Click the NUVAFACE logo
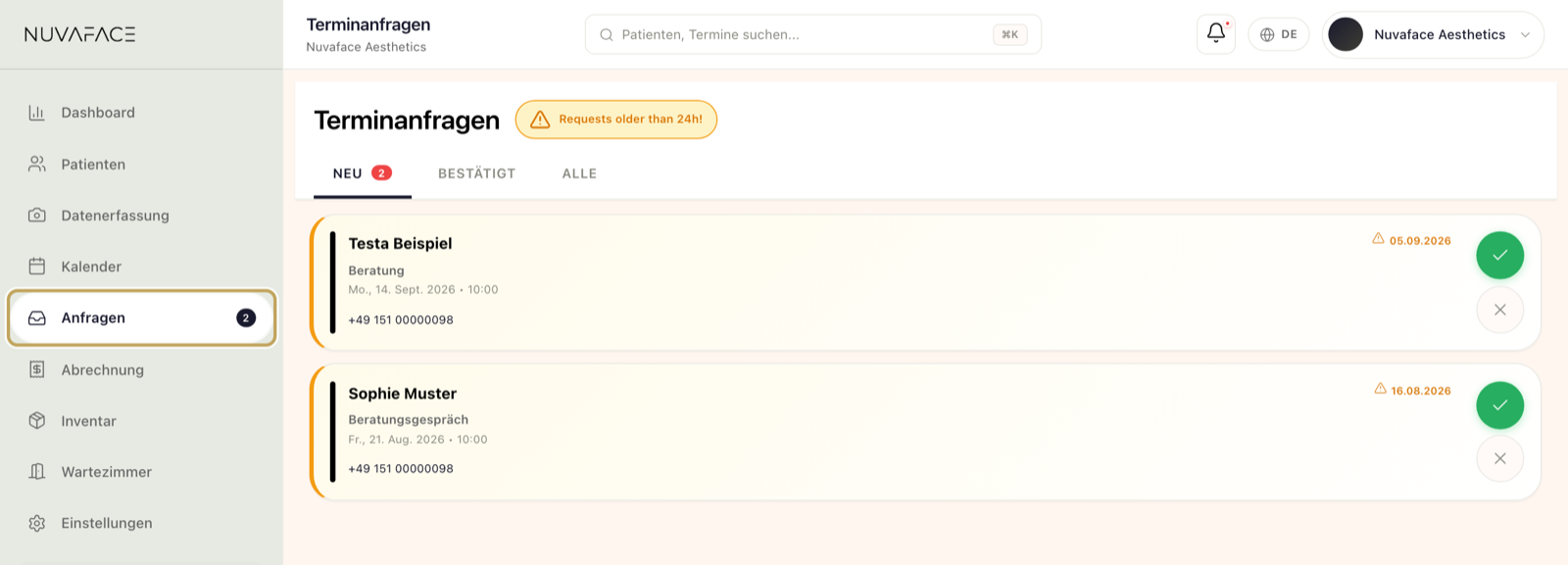 [80, 34]
